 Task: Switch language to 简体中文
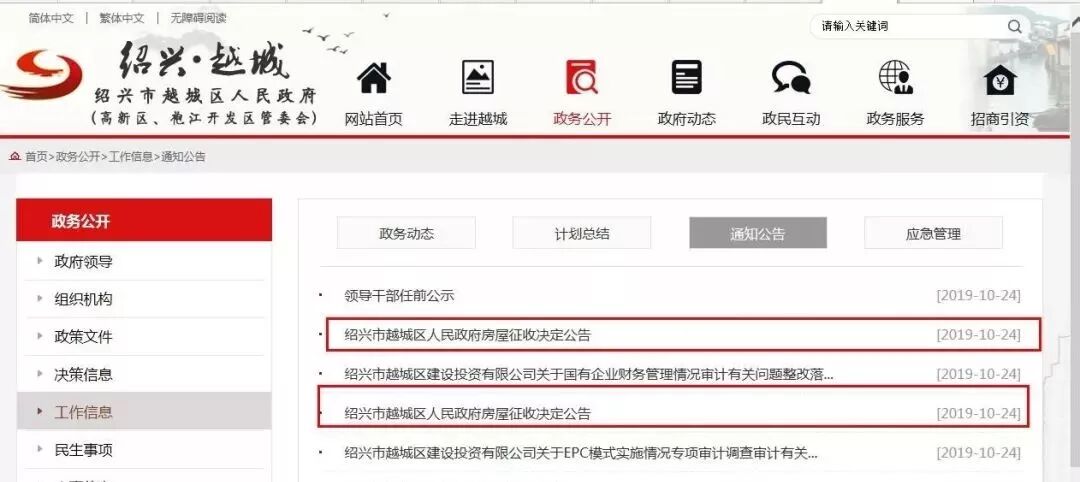click(x=51, y=18)
